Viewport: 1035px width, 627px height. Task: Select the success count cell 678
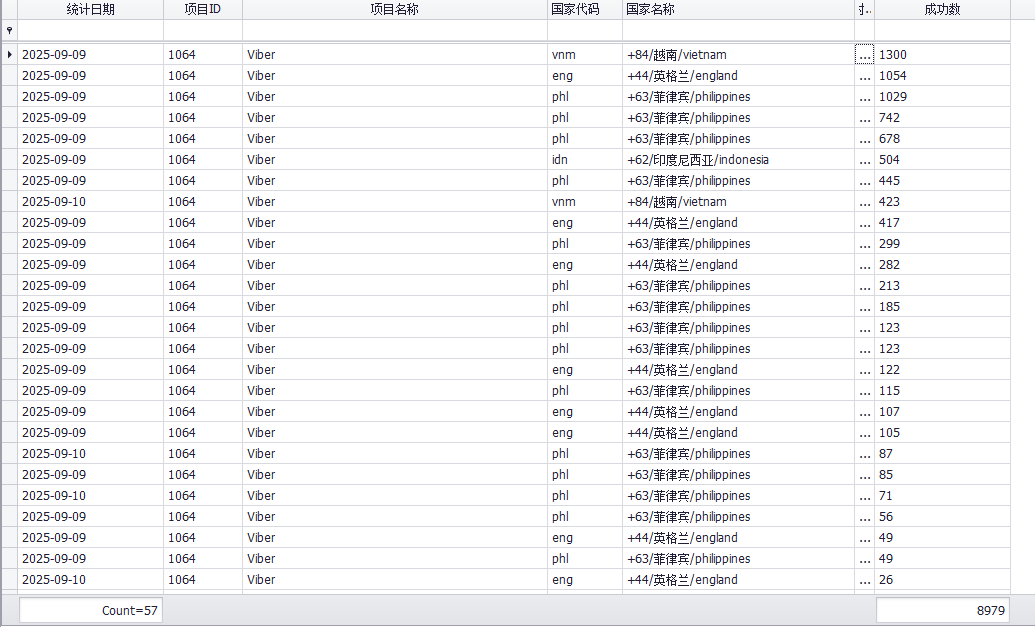point(942,139)
